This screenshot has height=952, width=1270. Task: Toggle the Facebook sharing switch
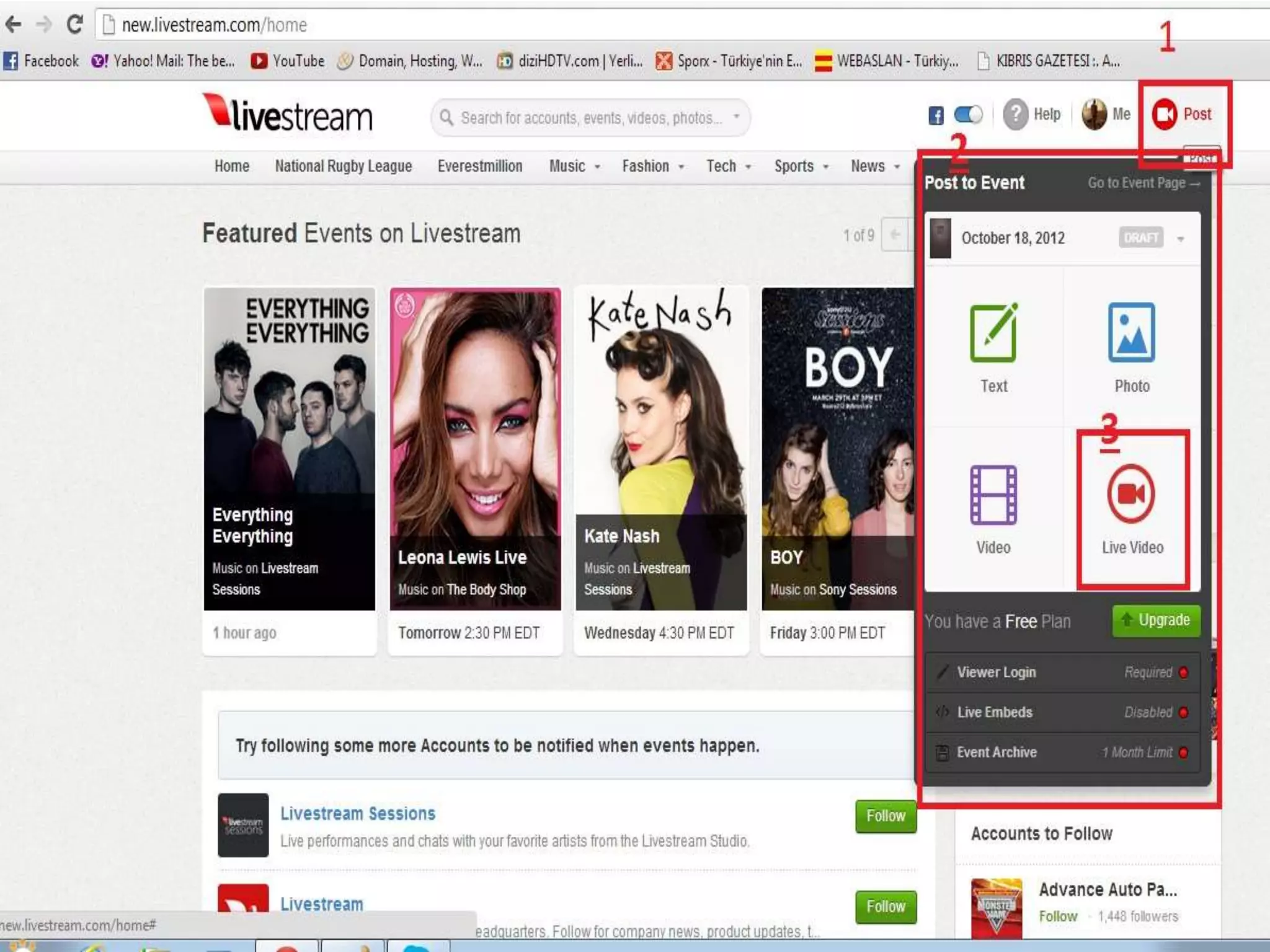[x=968, y=115]
